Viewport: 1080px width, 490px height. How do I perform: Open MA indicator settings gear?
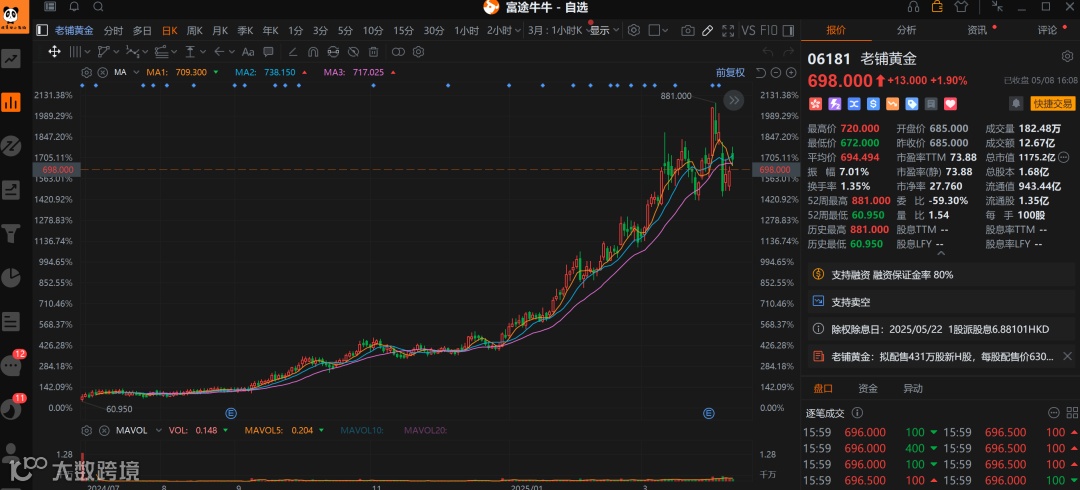(87, 72)
